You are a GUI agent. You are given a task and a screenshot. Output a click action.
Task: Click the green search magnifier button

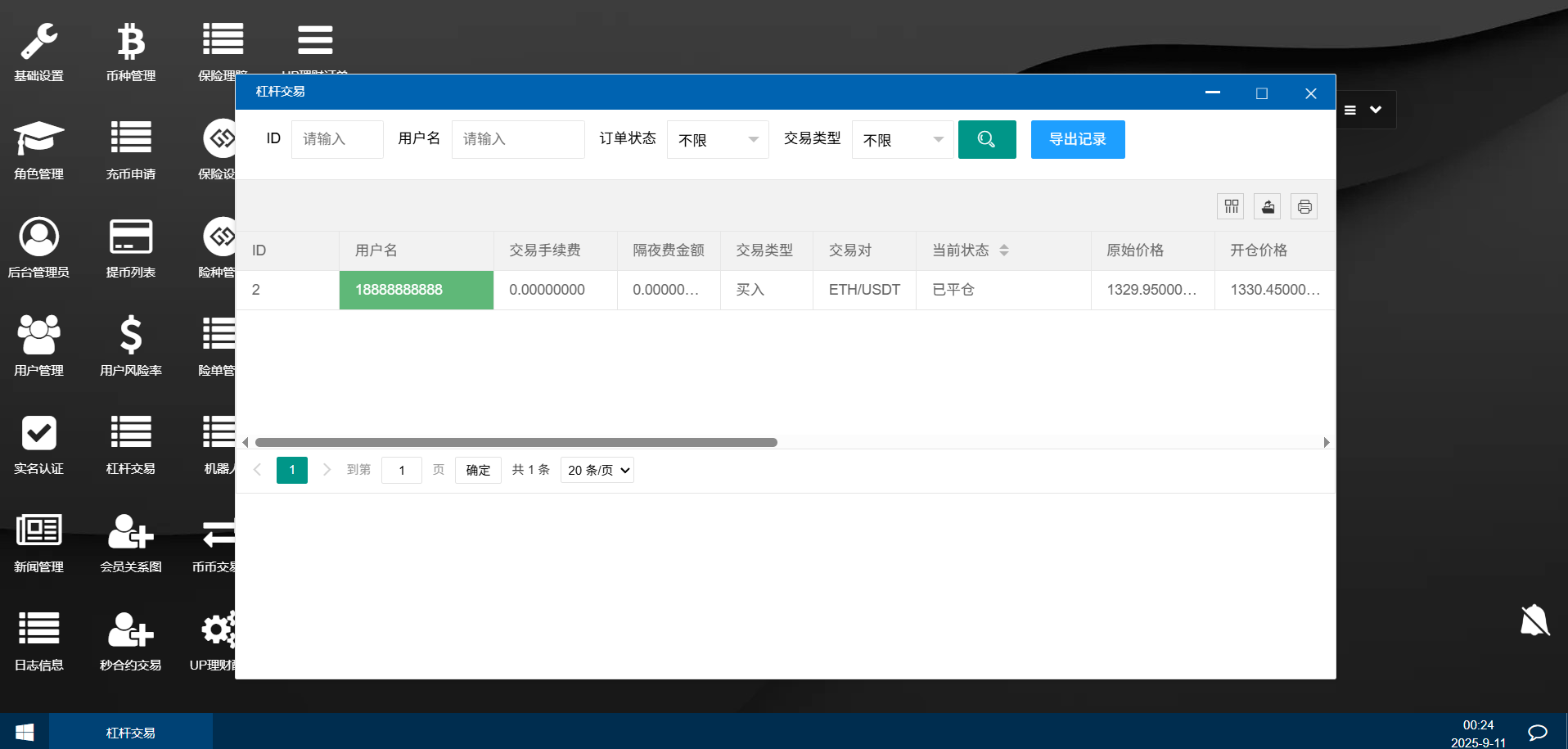986,140
